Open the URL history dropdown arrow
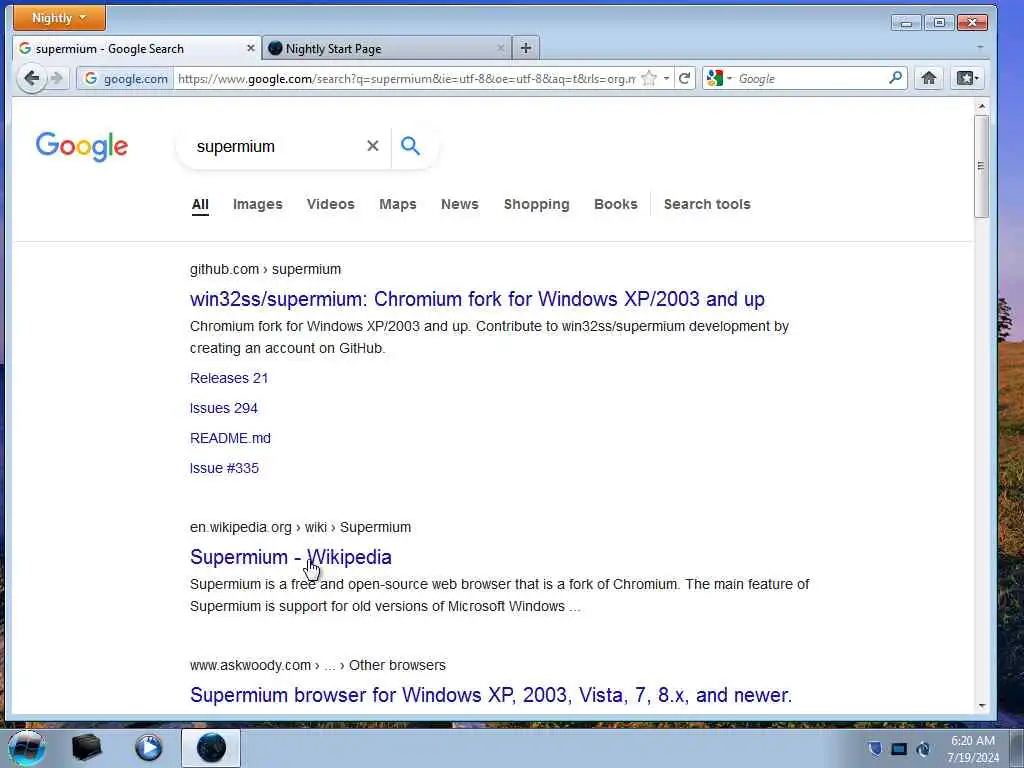1024x768 pixels. click(x=666, y=78)
